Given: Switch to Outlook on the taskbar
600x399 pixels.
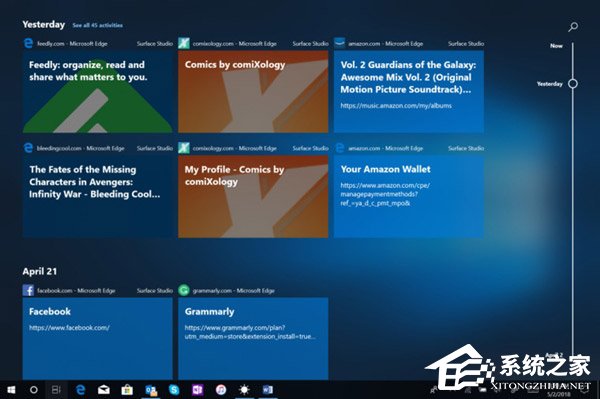Looking at the screenshot, I should [151, 390].
